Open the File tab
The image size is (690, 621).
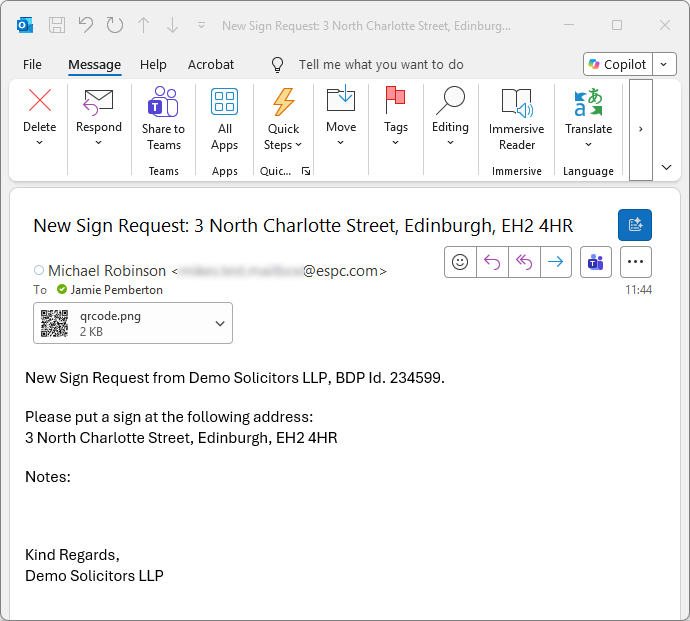point(32,65)
